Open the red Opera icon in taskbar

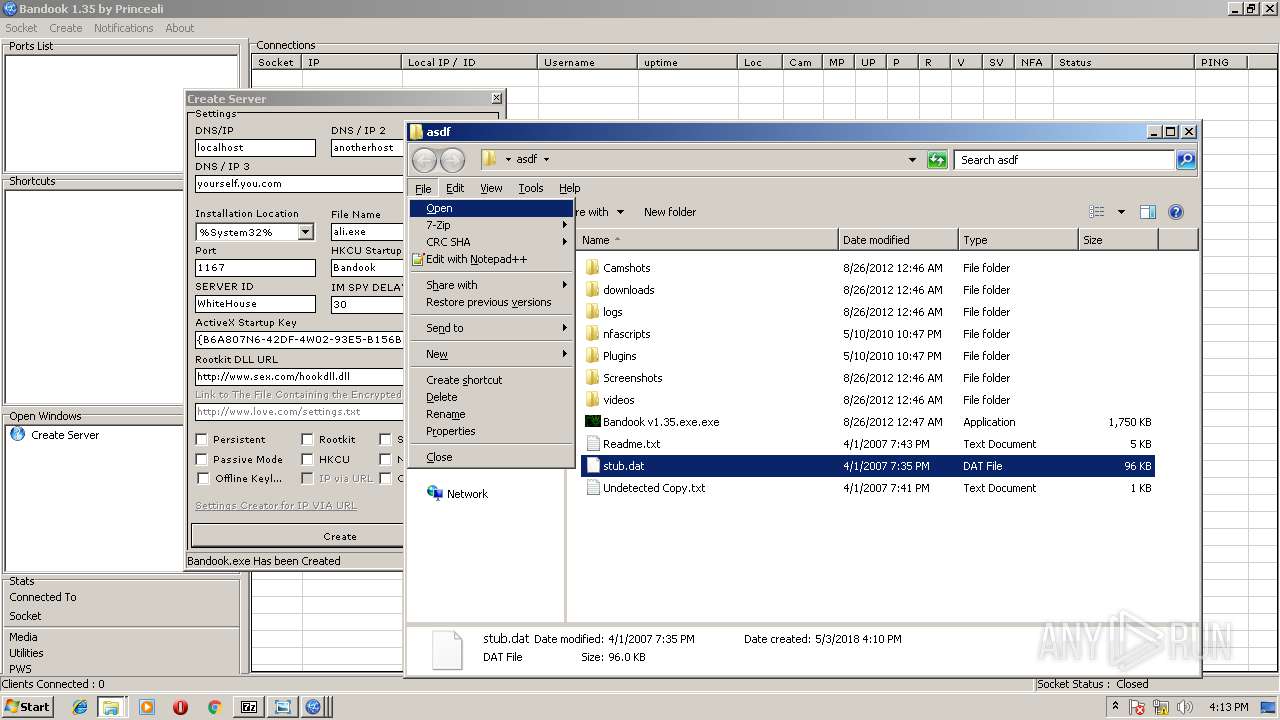tap(180, 707)
